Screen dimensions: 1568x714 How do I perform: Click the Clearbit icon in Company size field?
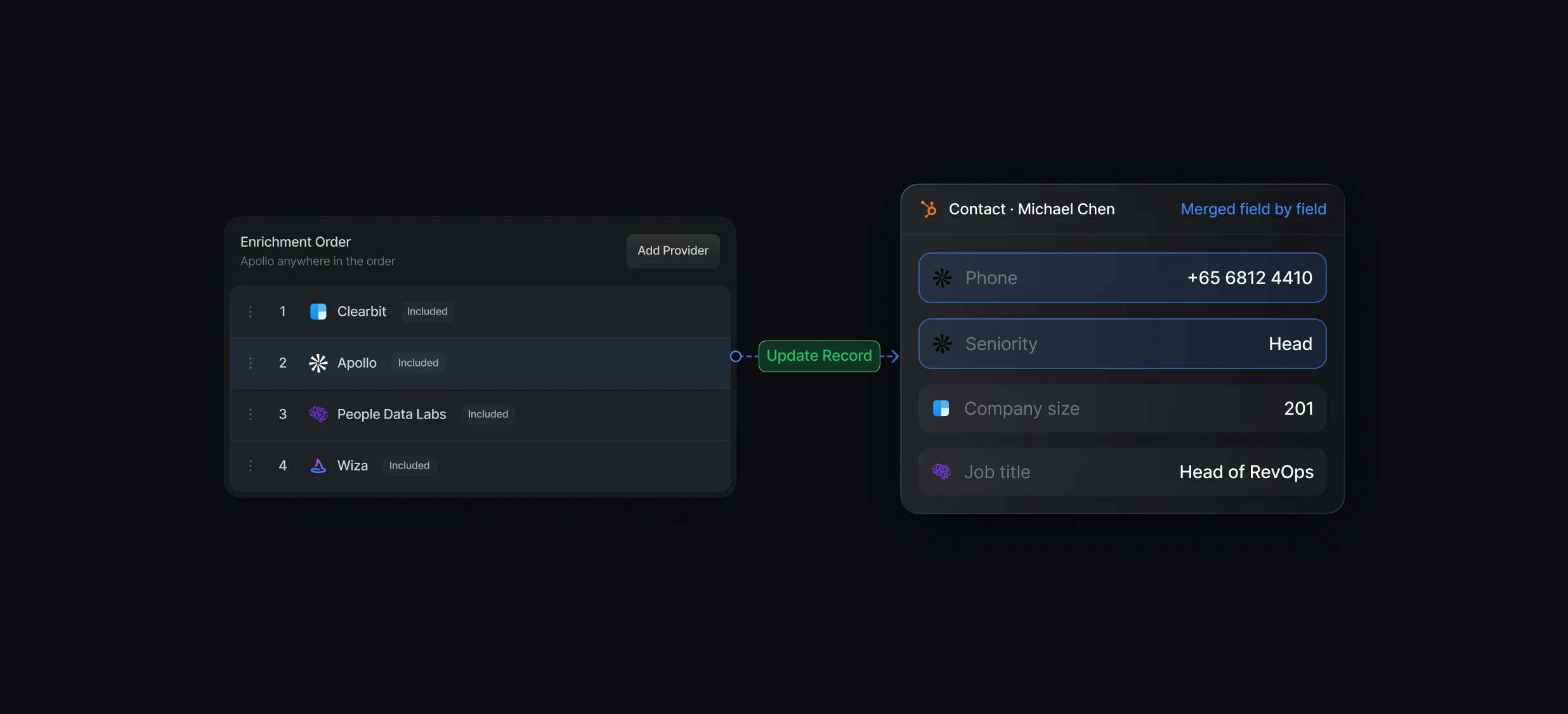(941, 408)
